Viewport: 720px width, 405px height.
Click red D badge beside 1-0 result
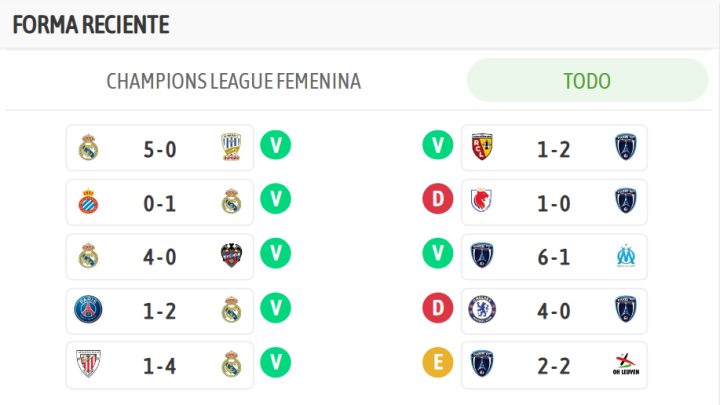(437, 200)
